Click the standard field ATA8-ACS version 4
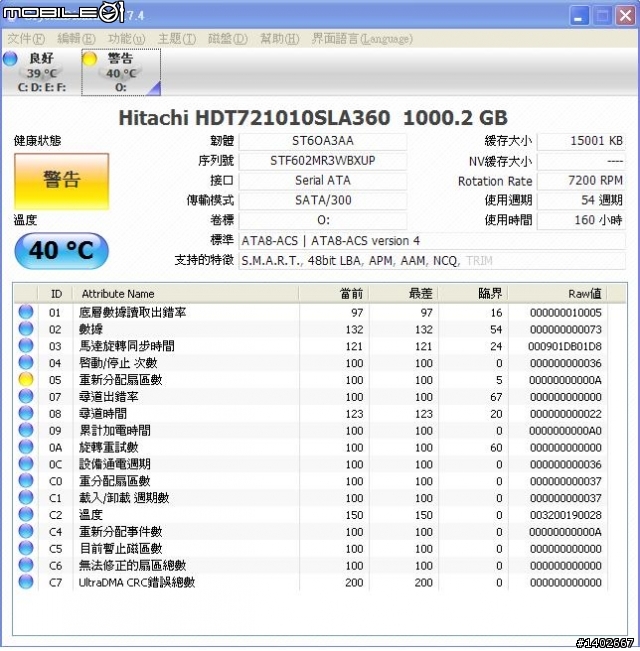Viewport: 640px width, 651px height. 432,241
